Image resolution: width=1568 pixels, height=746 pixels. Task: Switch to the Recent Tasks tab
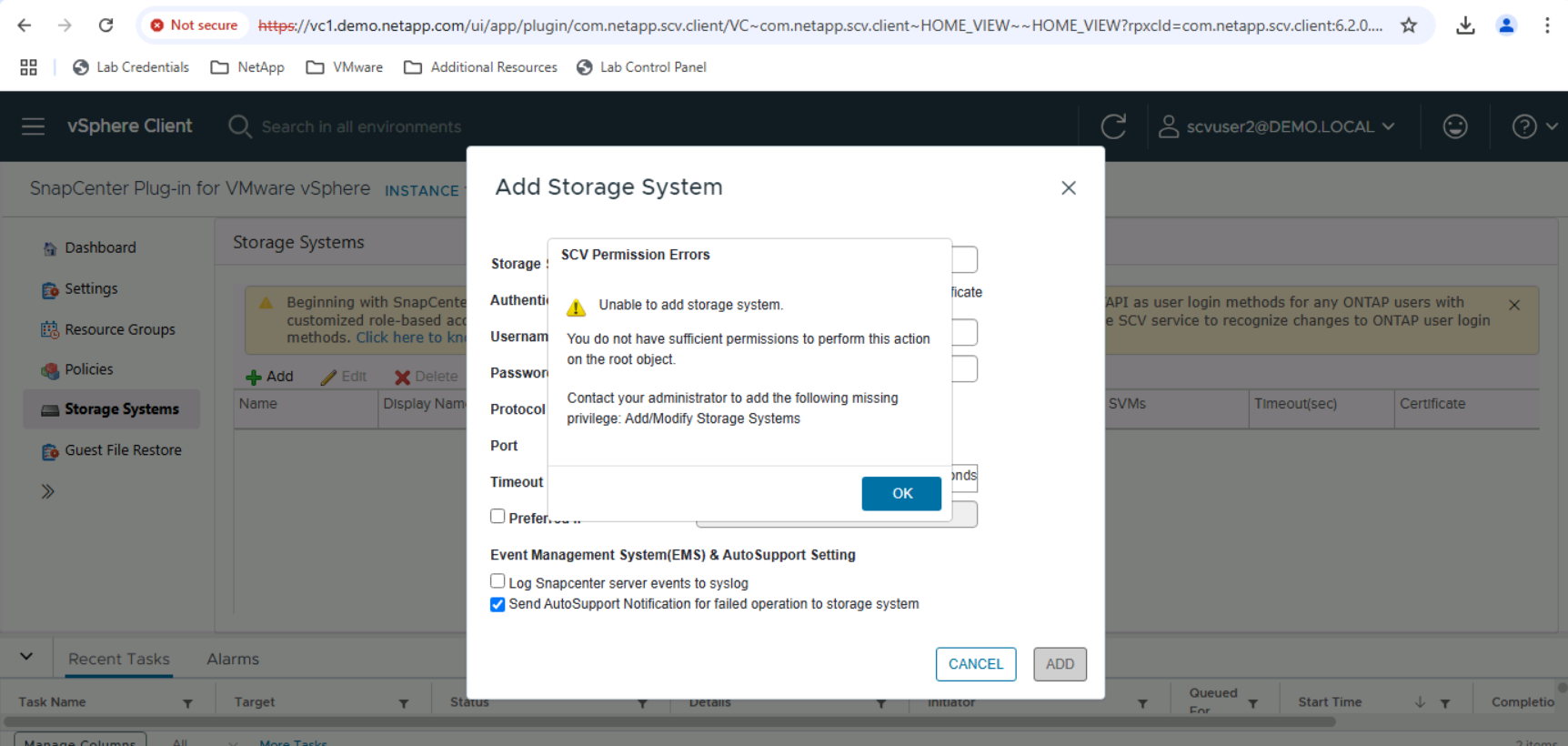[119, 659]
